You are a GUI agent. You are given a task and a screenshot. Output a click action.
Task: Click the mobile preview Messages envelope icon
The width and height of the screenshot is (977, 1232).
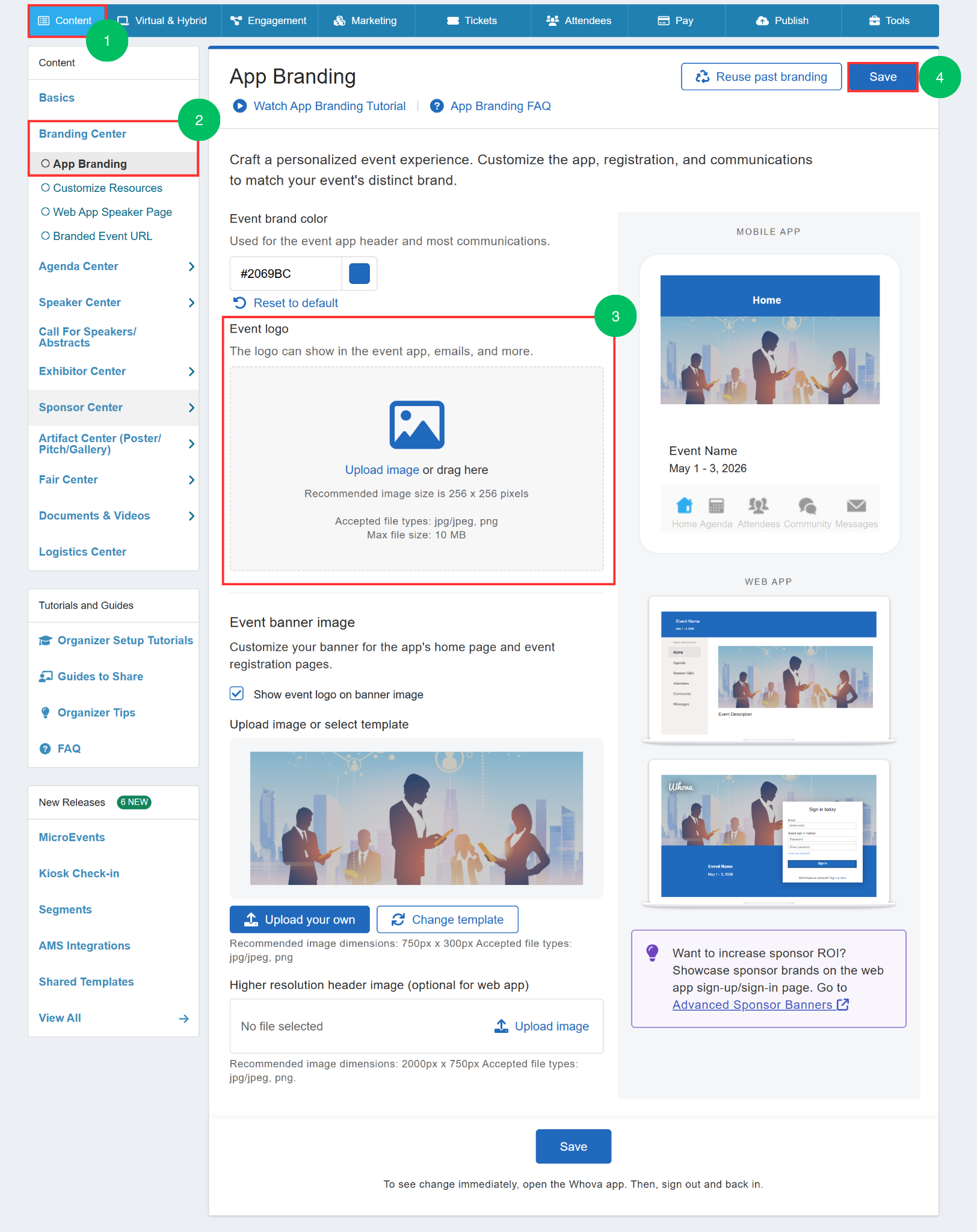[x=857, y=505]
